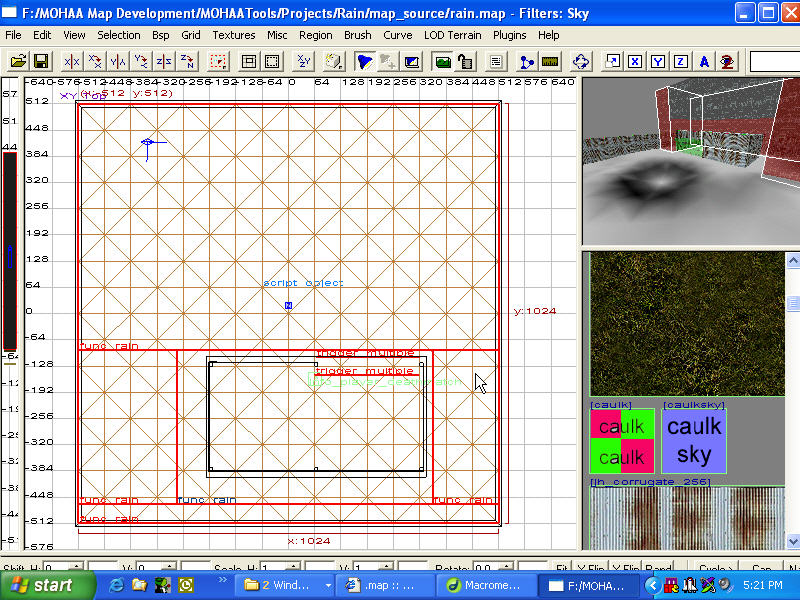Expand the hidden system tray icons
Image resolution: width=800 pixels, height=600 pixels.
(652, 585)
